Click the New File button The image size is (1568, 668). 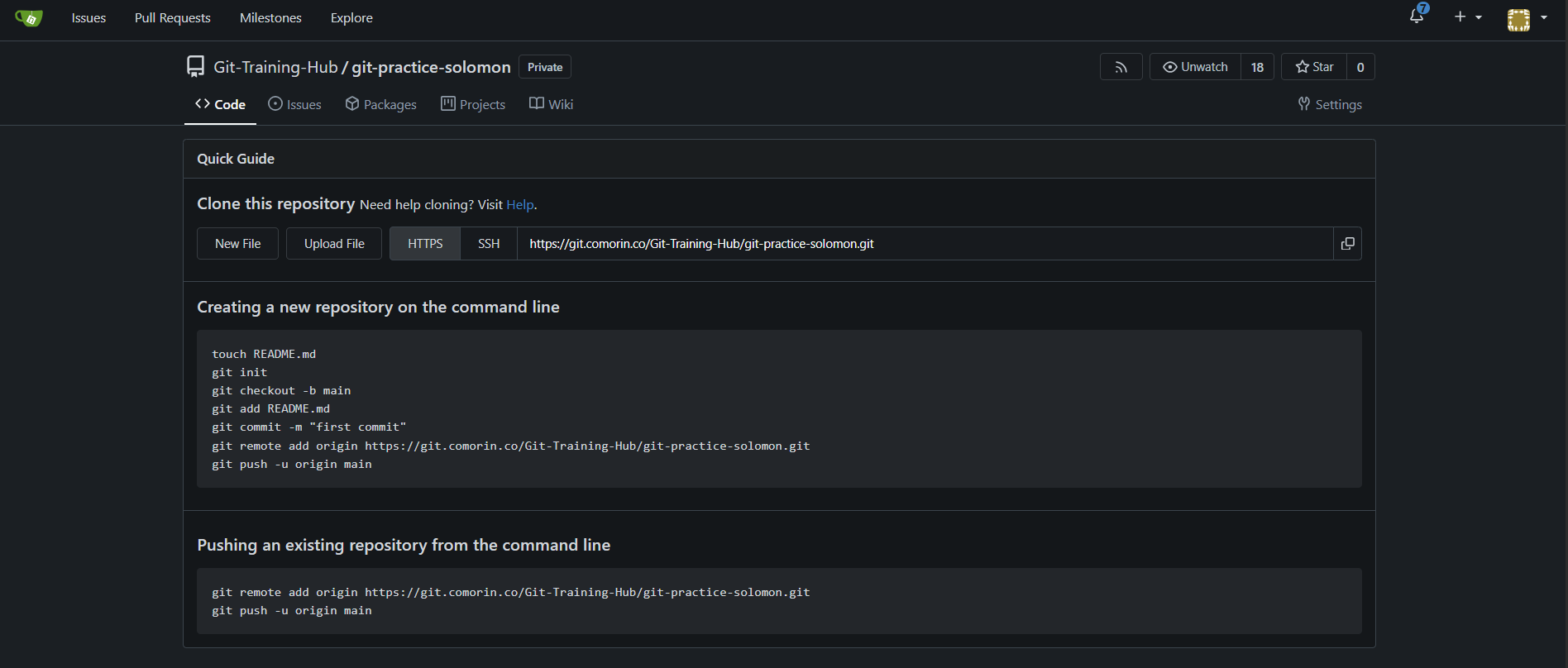(x=237, y=244)
